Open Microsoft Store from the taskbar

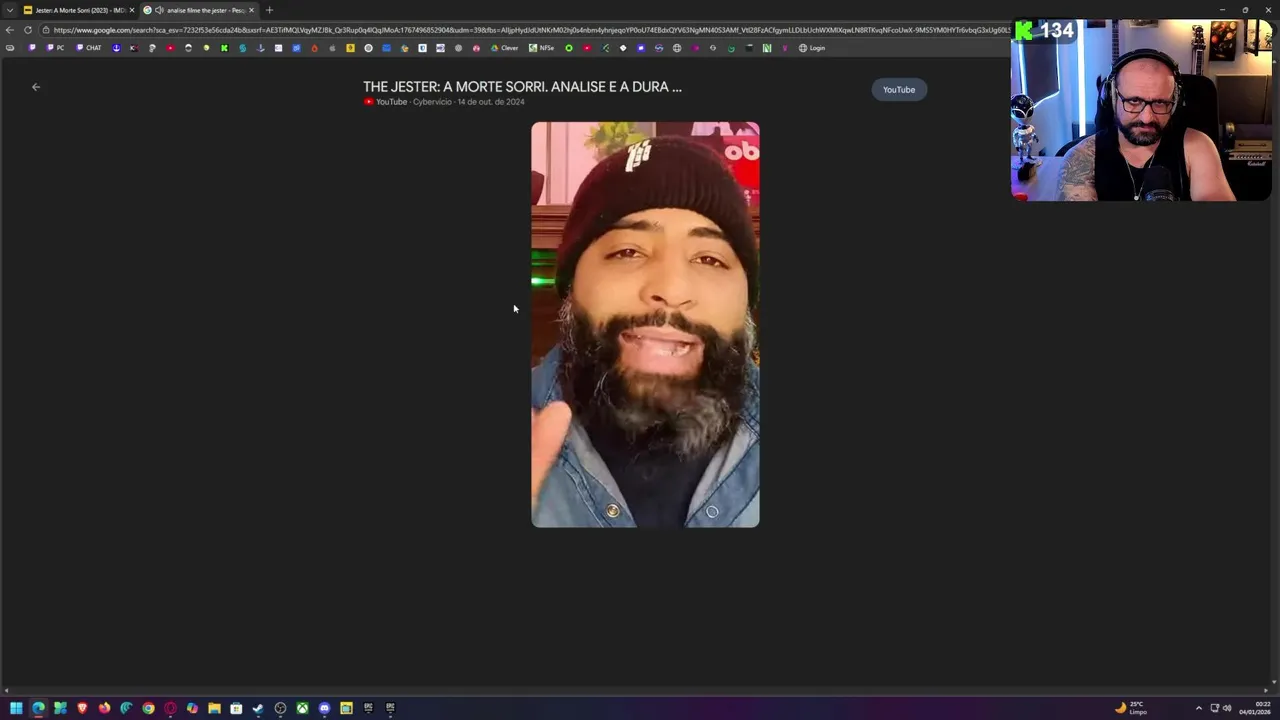tap(236, 708)
